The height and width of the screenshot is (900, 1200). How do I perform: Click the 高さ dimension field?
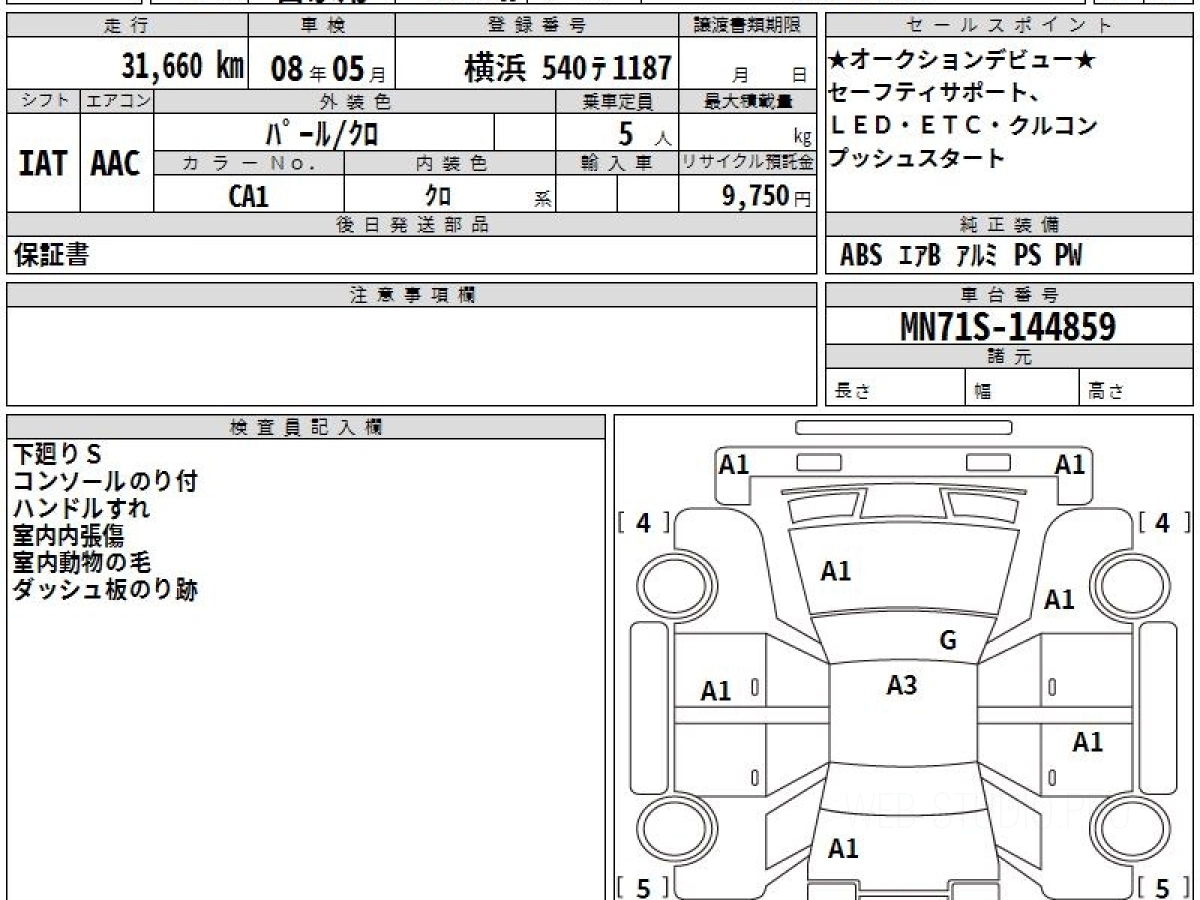1136,389
